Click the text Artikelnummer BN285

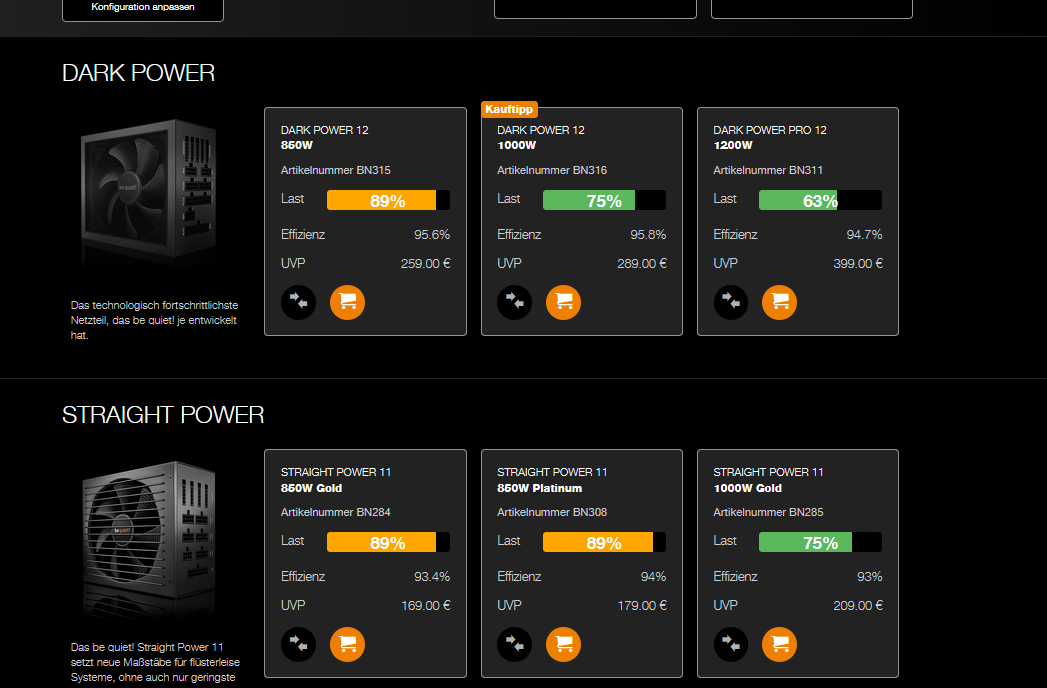tap(769, 512)
